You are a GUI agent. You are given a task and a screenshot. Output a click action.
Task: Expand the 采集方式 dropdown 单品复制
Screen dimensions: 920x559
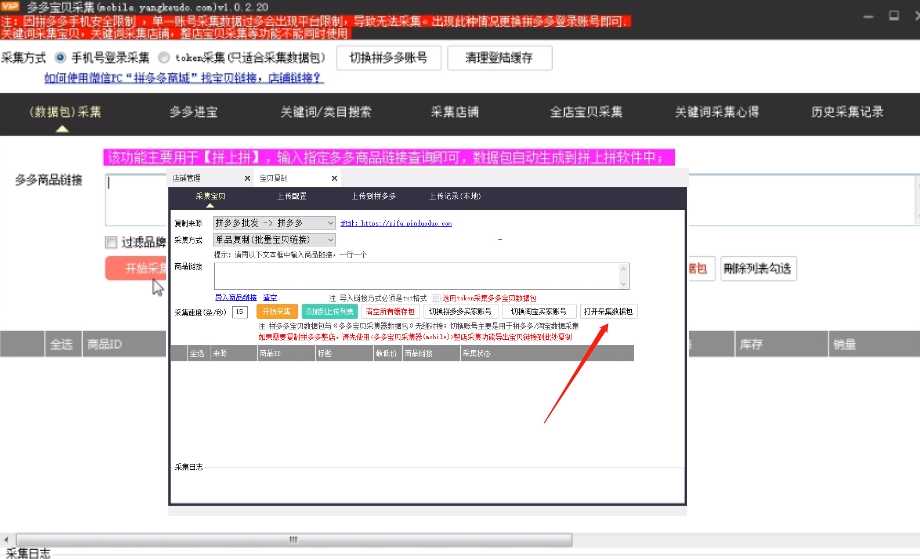coord(275,240)
